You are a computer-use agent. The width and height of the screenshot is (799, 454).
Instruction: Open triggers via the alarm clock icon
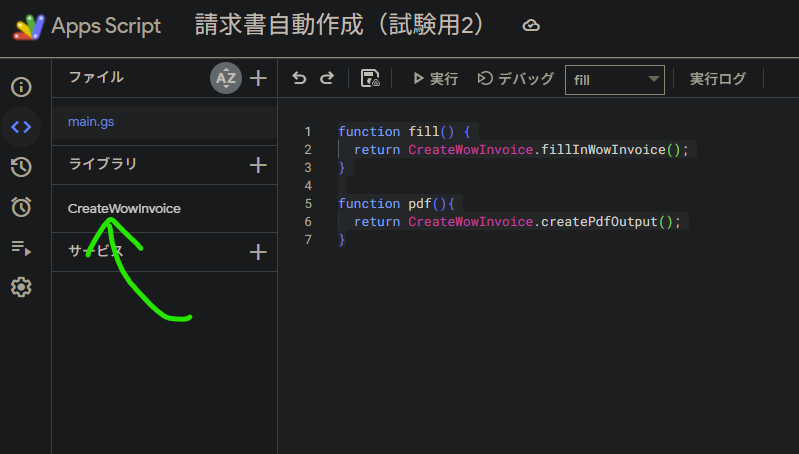point(21,207)
